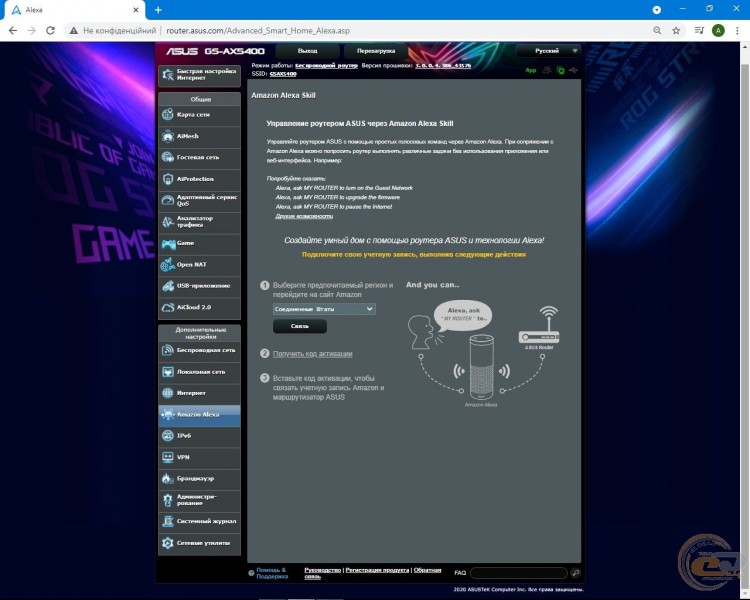The image size is (750, 600).
Task: Open Руководство manual link
Action: click(x=322, y=570)
